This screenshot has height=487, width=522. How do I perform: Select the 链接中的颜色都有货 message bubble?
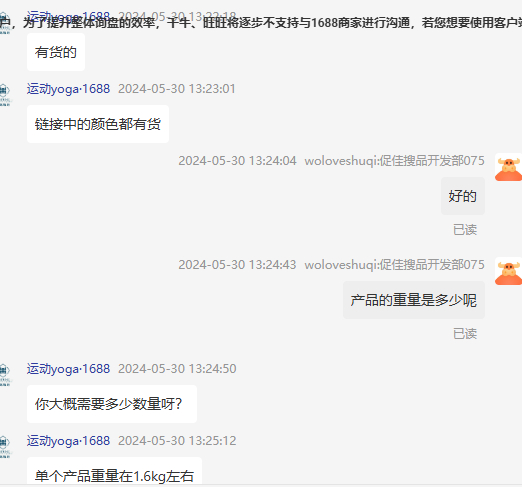coord(98,124)
